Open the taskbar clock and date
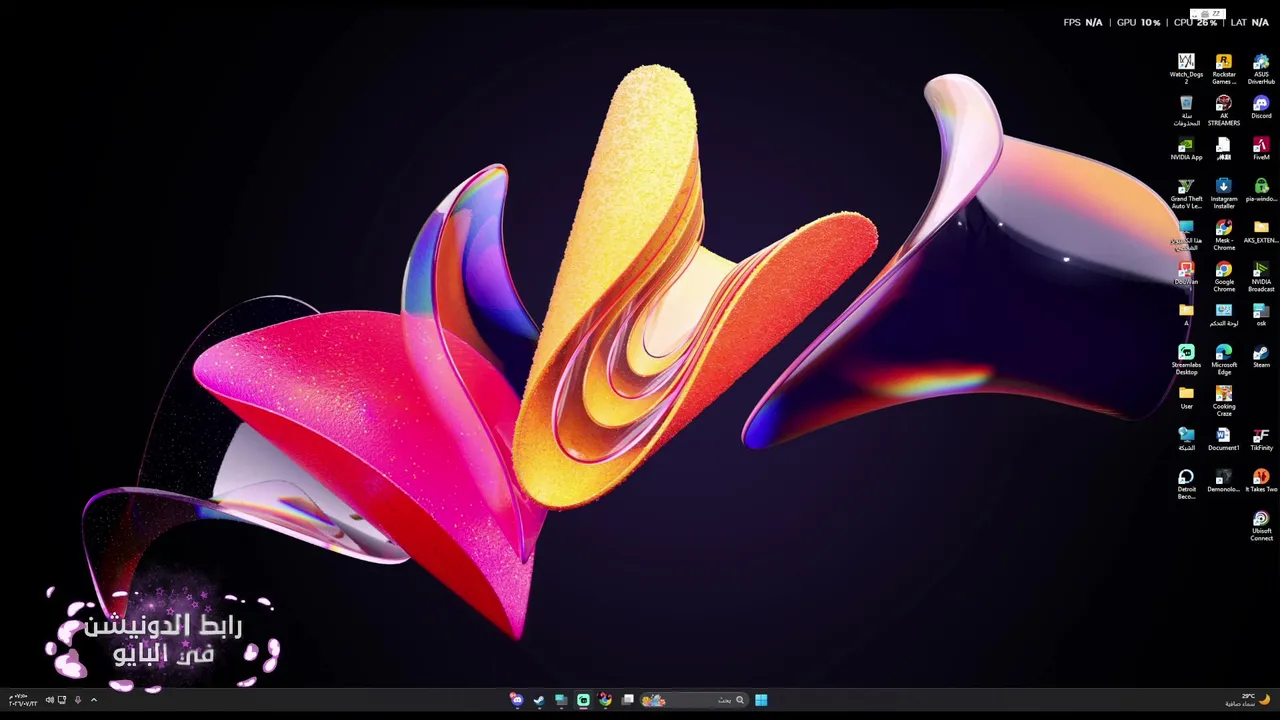Viewport: 1280px width, 720px height. (21, 700)
